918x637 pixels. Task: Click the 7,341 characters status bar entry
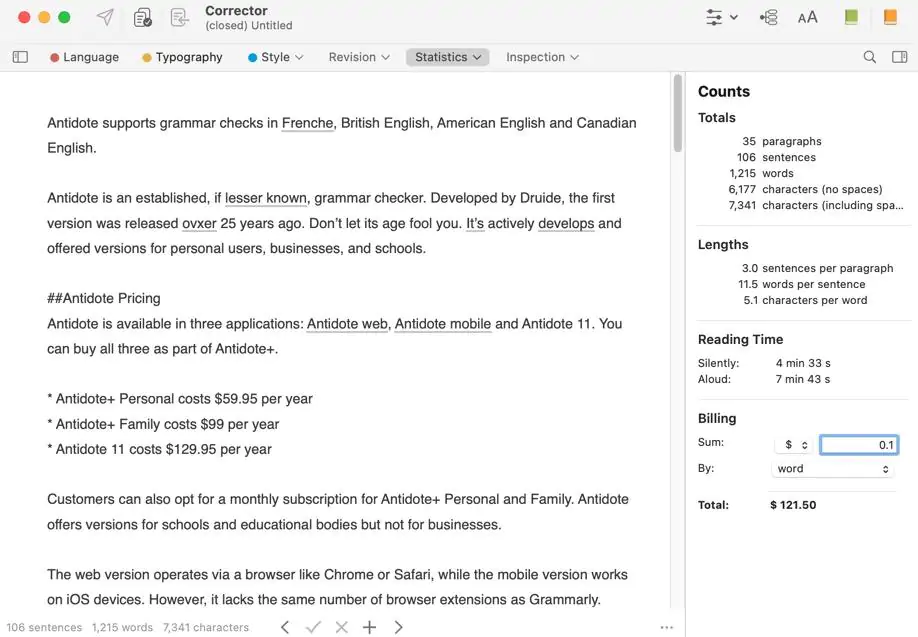click(x=205, y=628)
